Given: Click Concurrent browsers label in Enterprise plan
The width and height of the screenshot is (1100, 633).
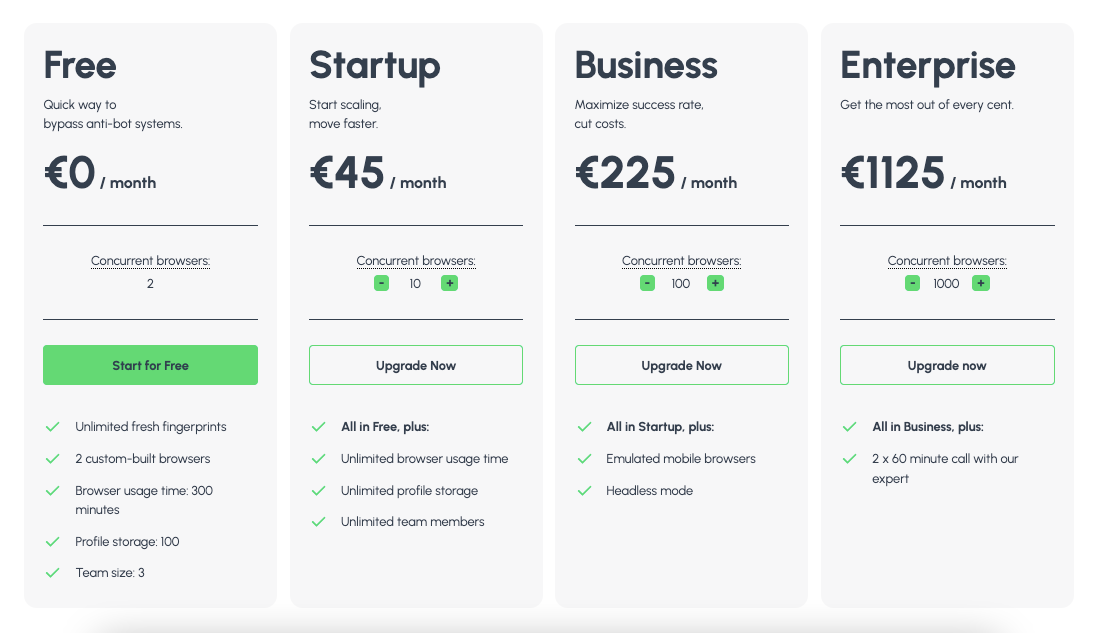Looking at the screenshot, I should [x=947, y=261].
